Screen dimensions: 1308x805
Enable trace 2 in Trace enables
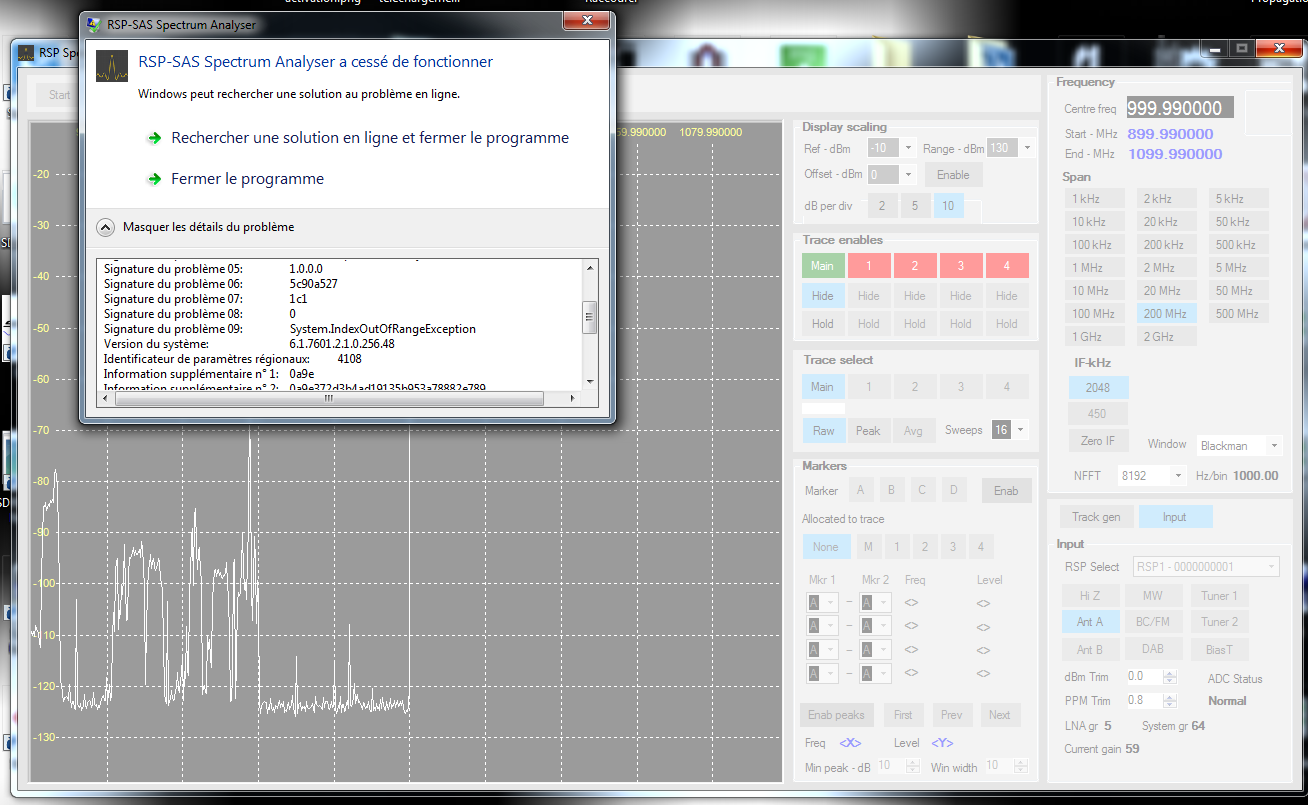pos(915,266)
